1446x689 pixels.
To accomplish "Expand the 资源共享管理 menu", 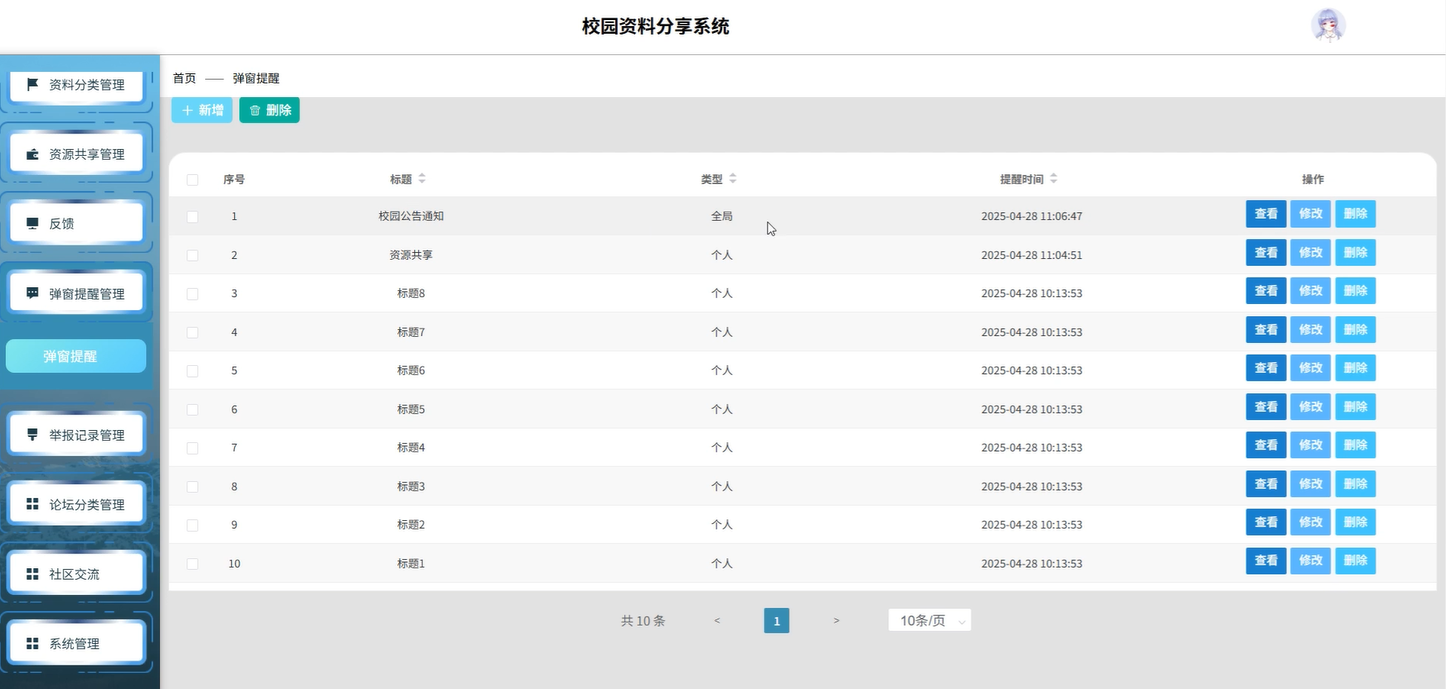I will tap(77, 154).
